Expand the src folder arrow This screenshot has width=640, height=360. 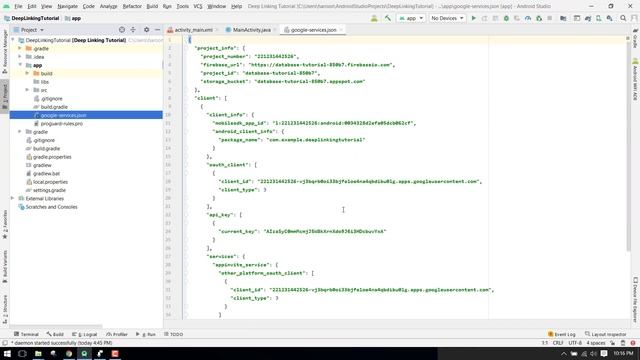click(x=27, y=90)
